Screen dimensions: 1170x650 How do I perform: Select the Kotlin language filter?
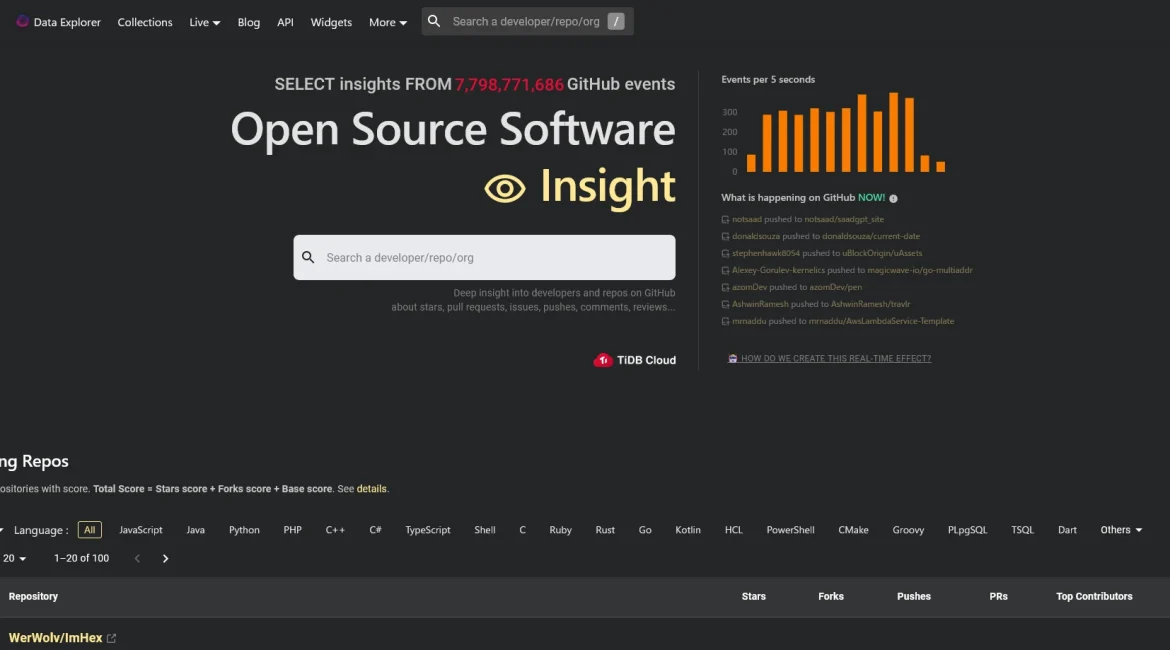[x=688, y=530]
